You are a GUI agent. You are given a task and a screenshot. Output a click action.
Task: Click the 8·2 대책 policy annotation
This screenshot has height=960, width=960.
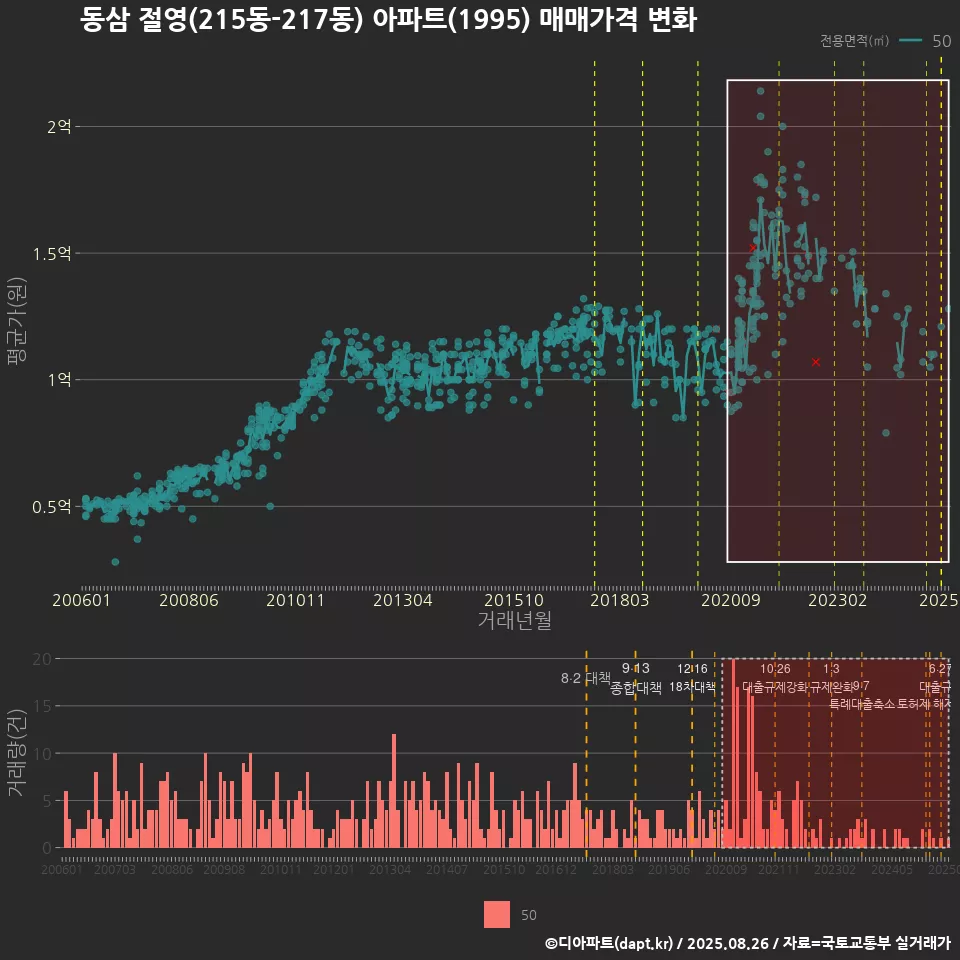click(x=586, y=678)
